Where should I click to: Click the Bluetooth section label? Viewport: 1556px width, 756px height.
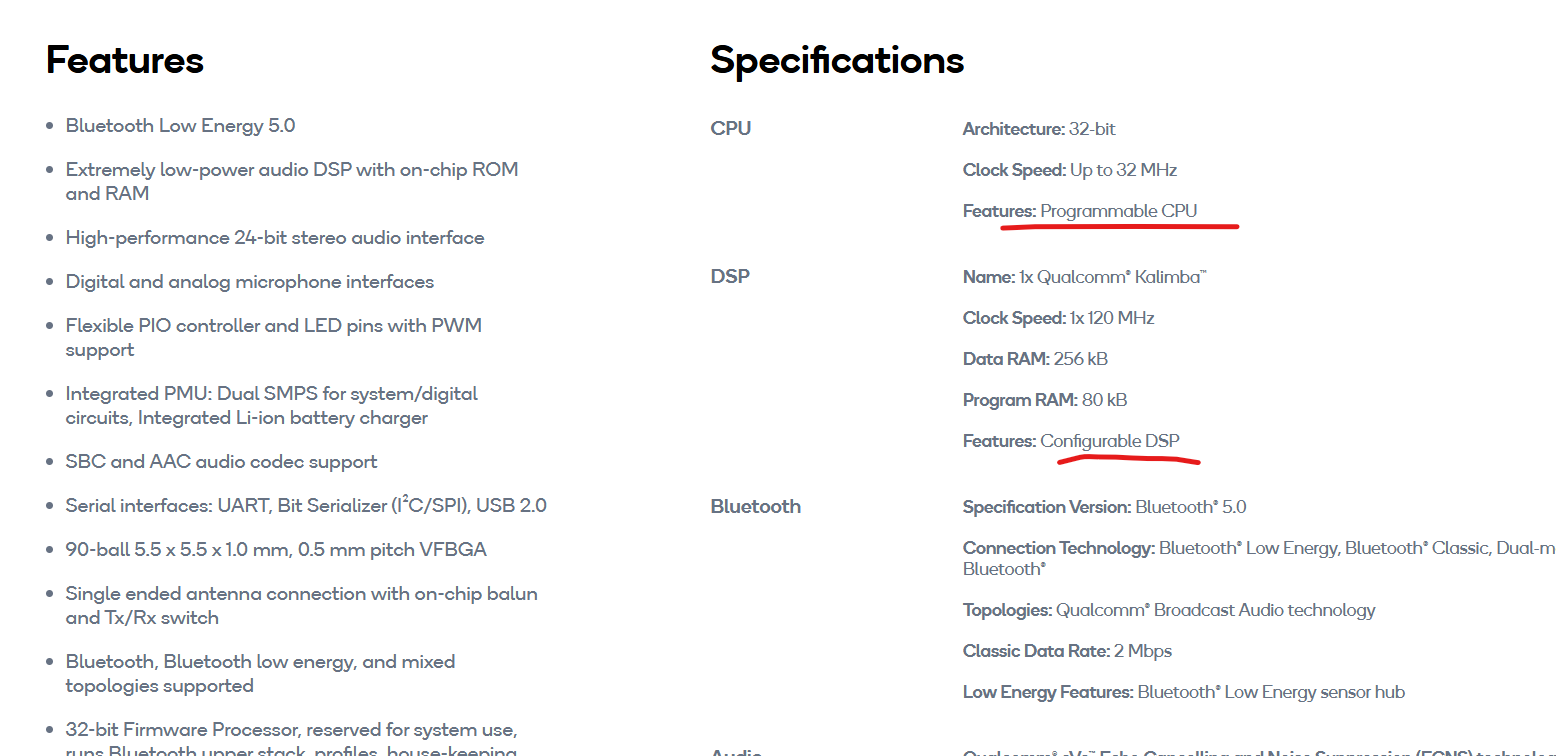pos(755,507)
